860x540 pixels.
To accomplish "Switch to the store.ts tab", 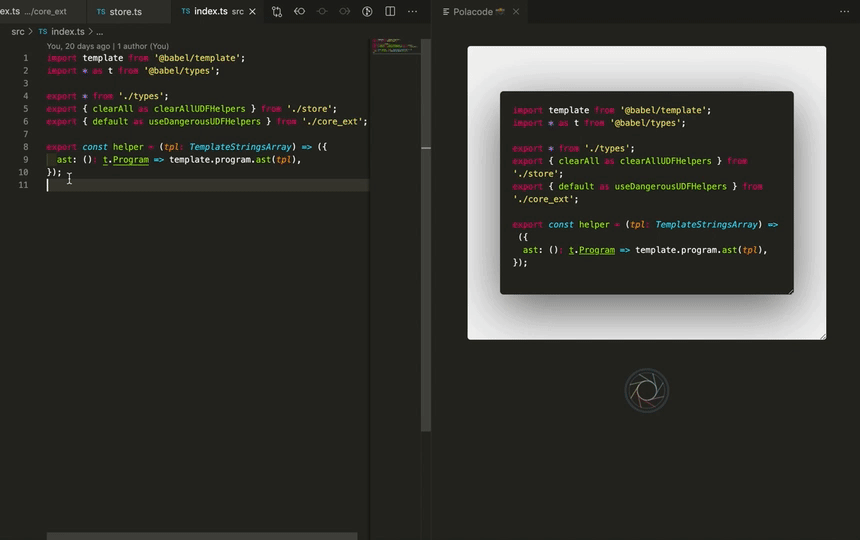I will pyautogui.click(x=125, y=12).
